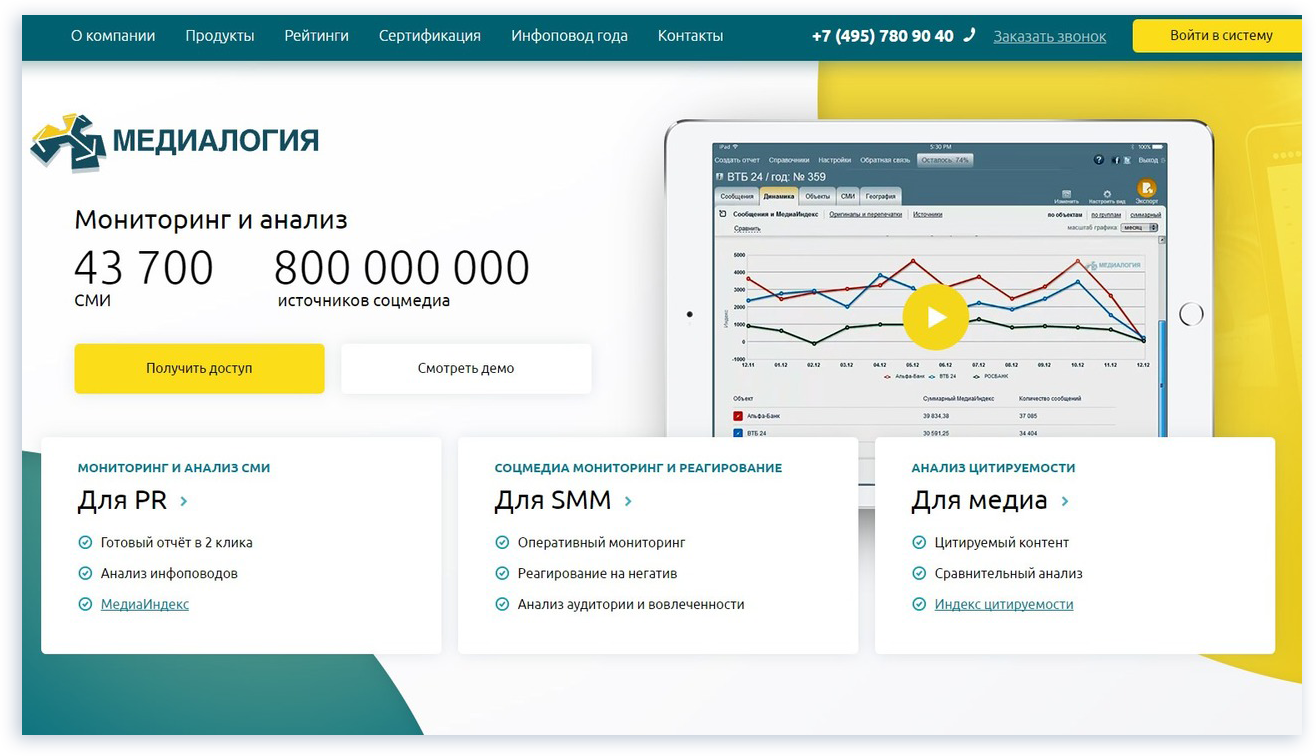Open the МедиаИндекс link

(145, 604)
